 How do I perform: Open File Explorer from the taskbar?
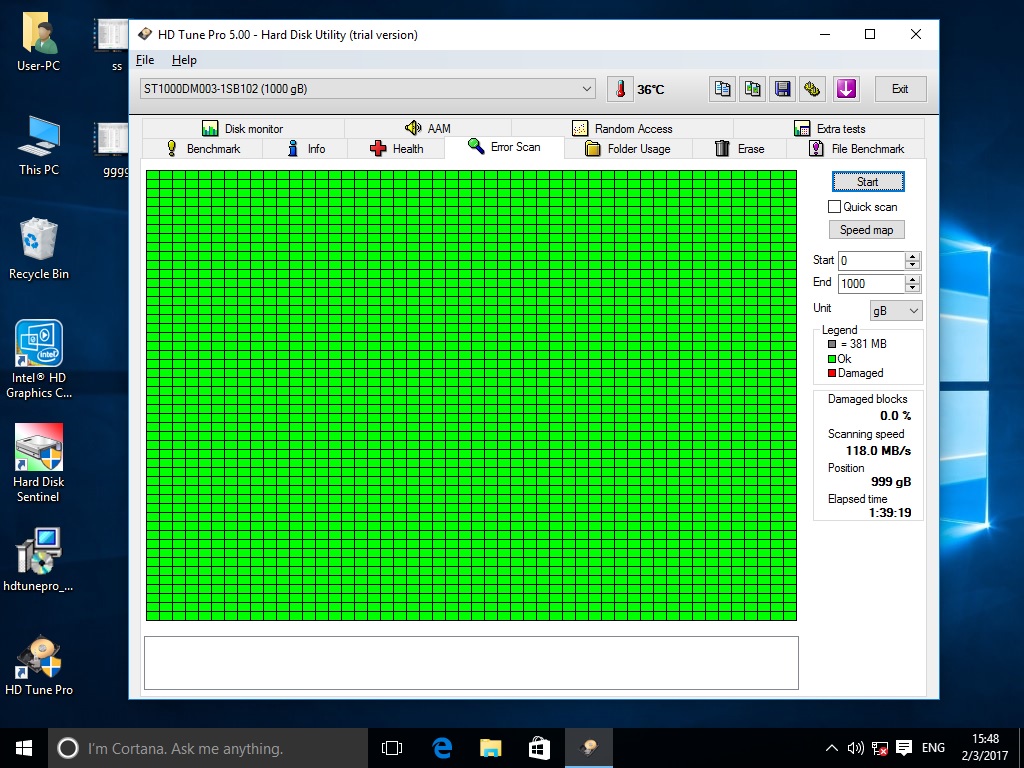[490, 748]
